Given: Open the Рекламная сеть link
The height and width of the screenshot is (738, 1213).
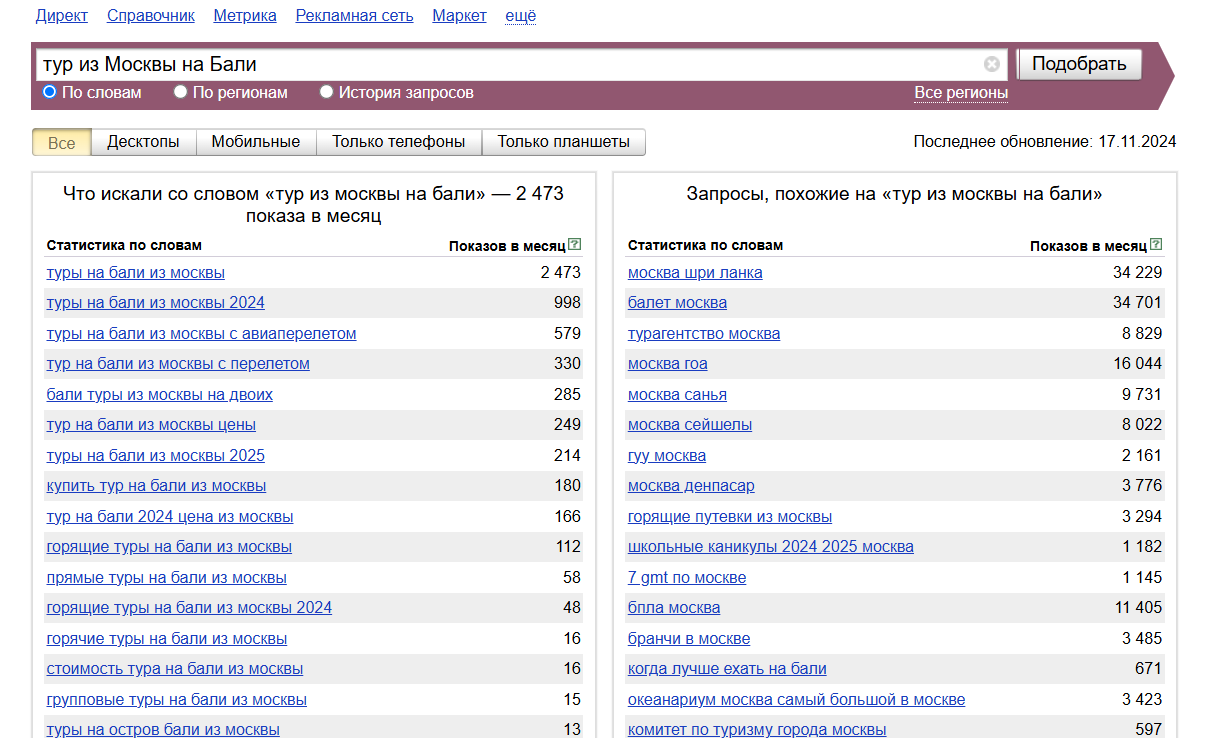Looking at the screenshot, I should (354, 15).
